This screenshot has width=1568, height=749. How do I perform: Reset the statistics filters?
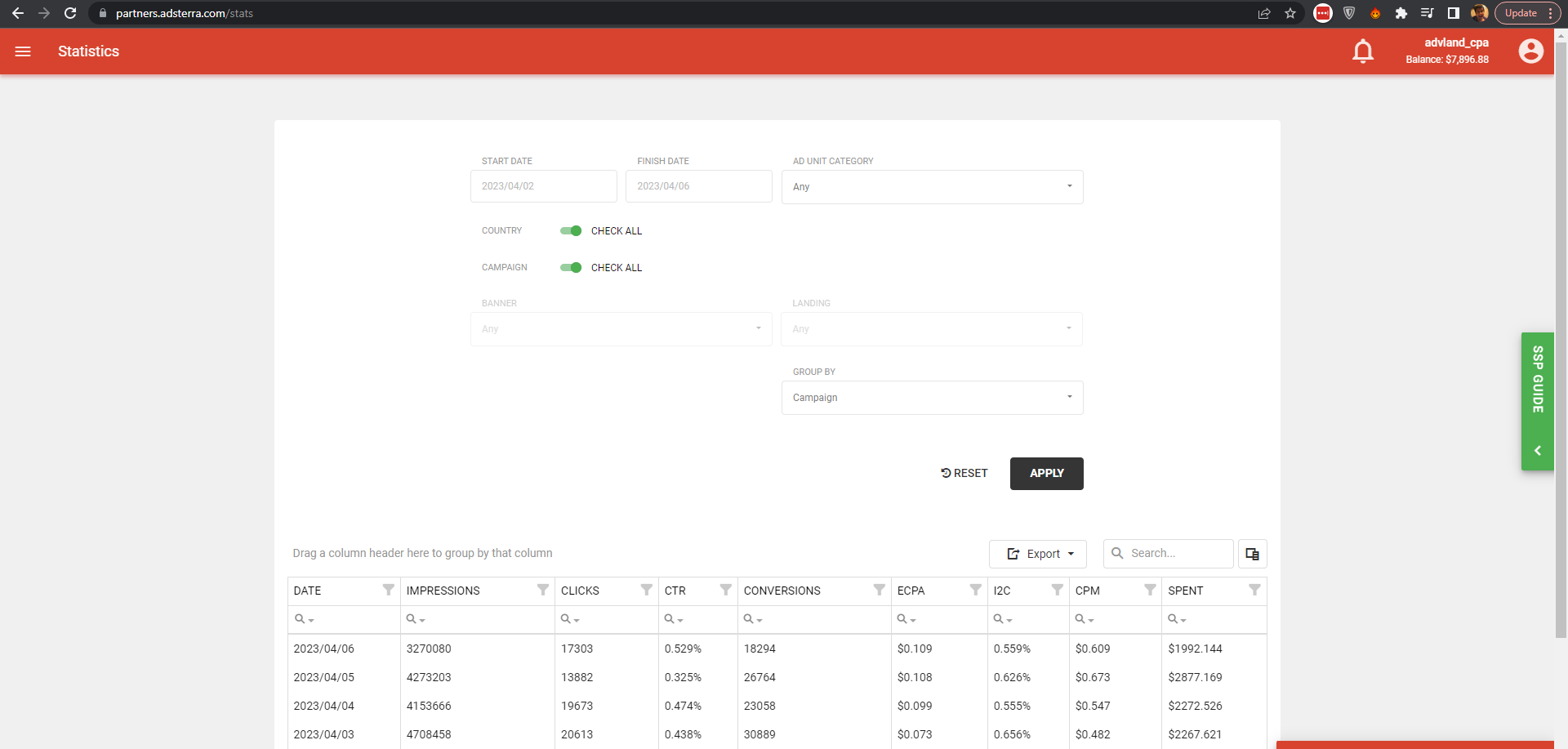[964, 474]
